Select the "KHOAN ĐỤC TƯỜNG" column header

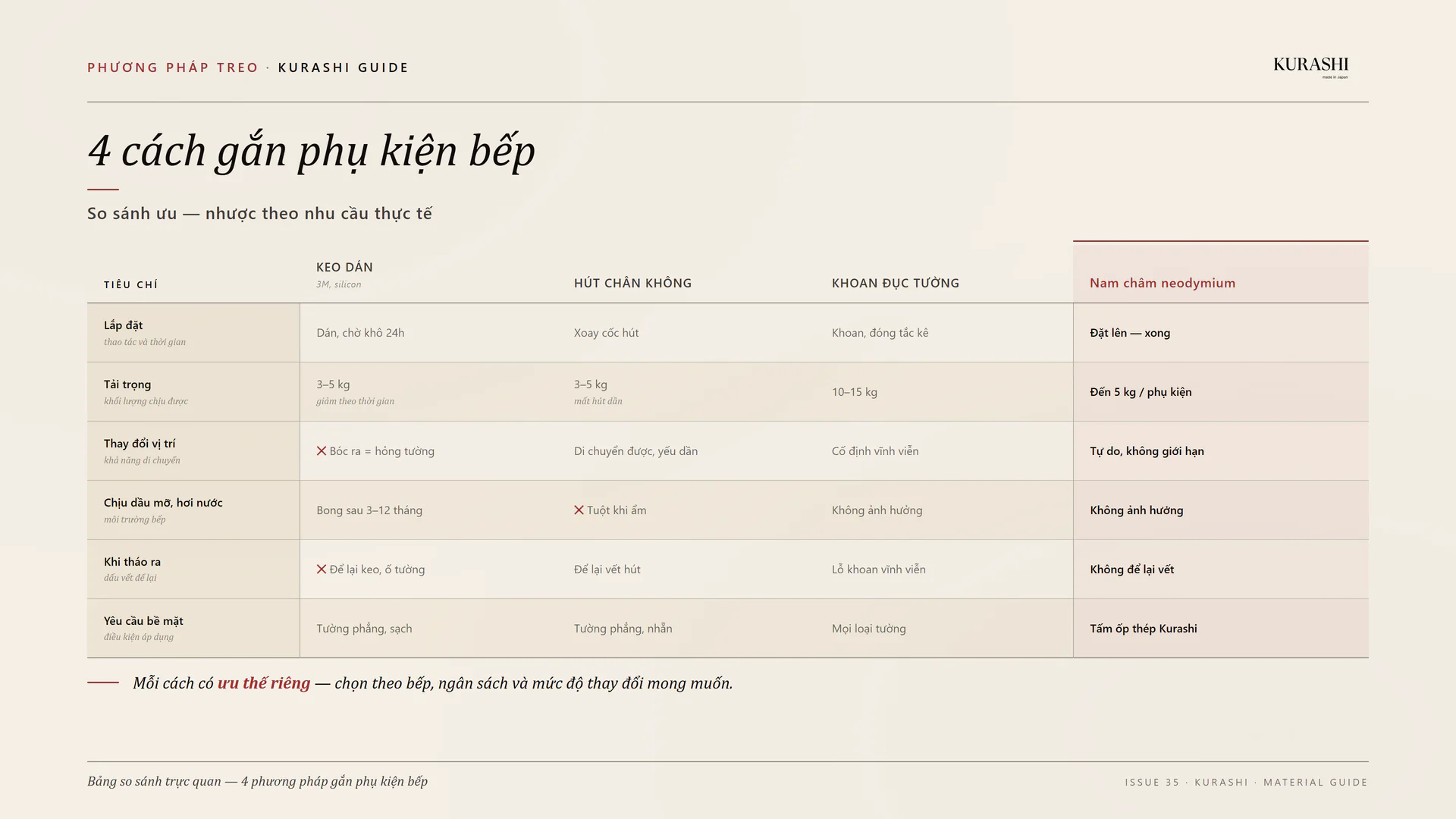(896, 283)
